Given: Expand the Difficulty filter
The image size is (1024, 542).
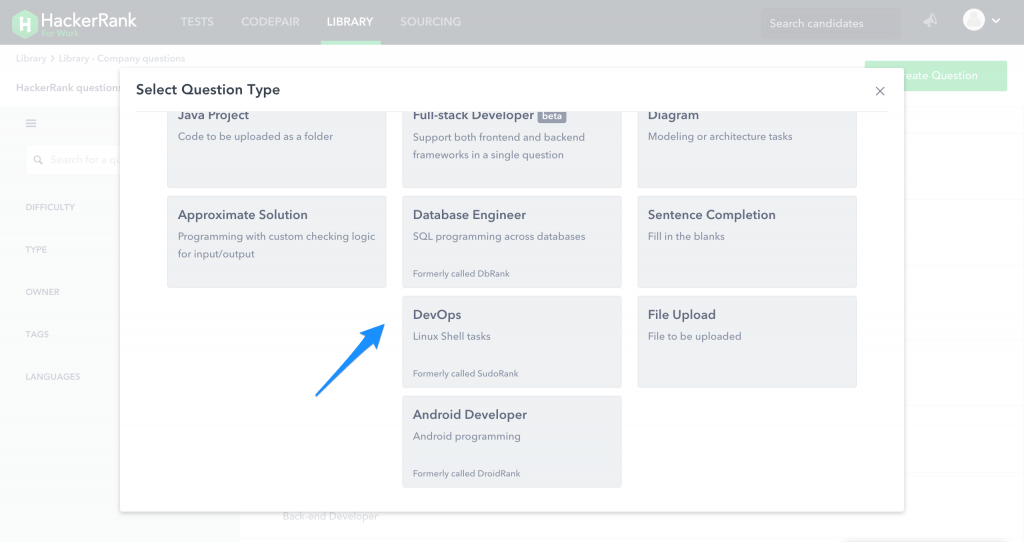Looking at the screenshot, I should pos(50,207).
